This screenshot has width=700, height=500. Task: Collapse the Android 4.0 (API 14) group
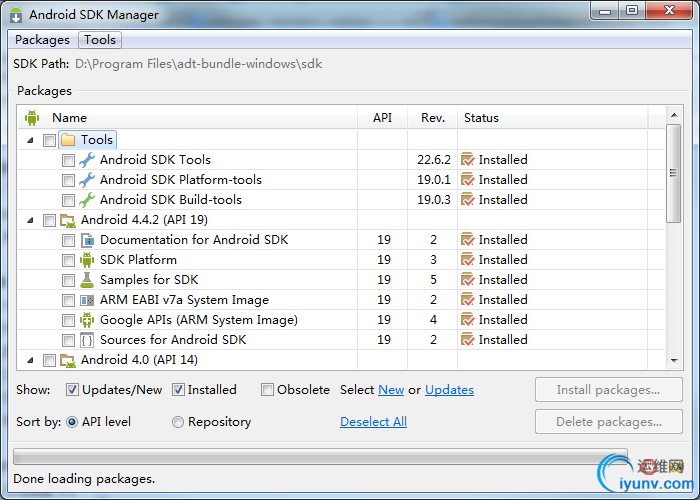tap(30, 360)
